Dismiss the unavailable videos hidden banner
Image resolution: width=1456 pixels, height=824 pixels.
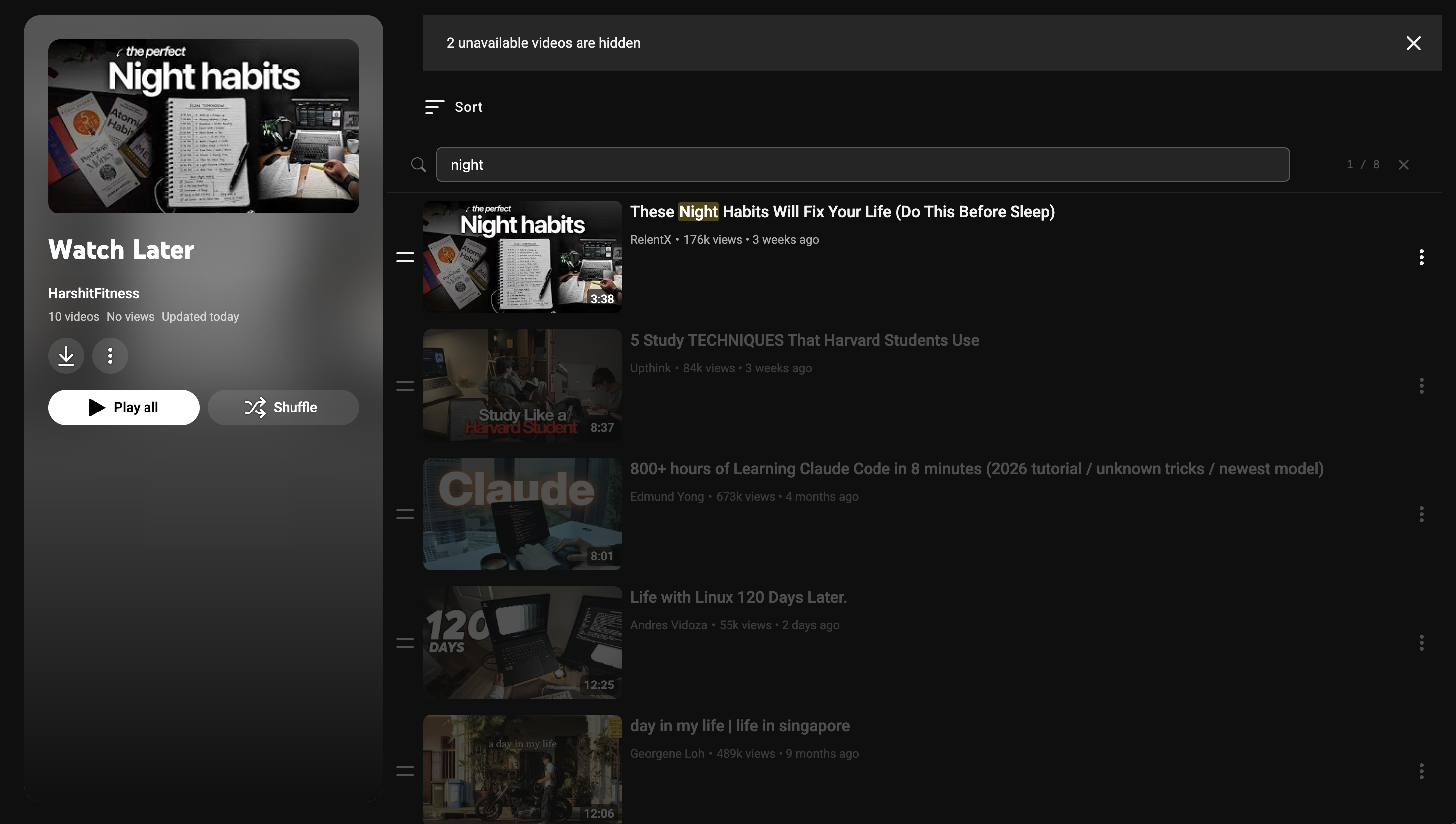(1413, 43)
